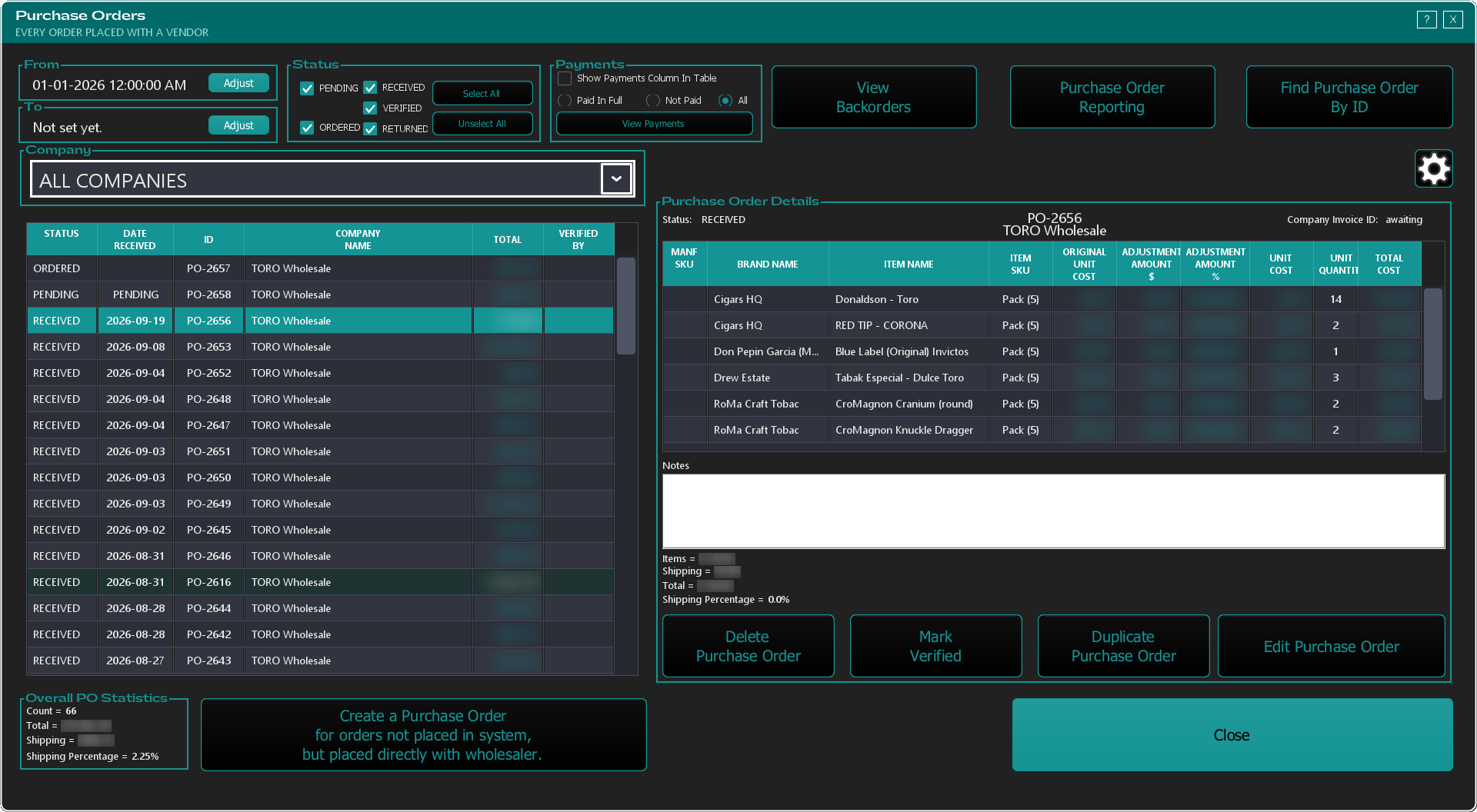Click the details table vertical scrollbar thumb
The image size is (1477, 812).
click(1432, 344)
